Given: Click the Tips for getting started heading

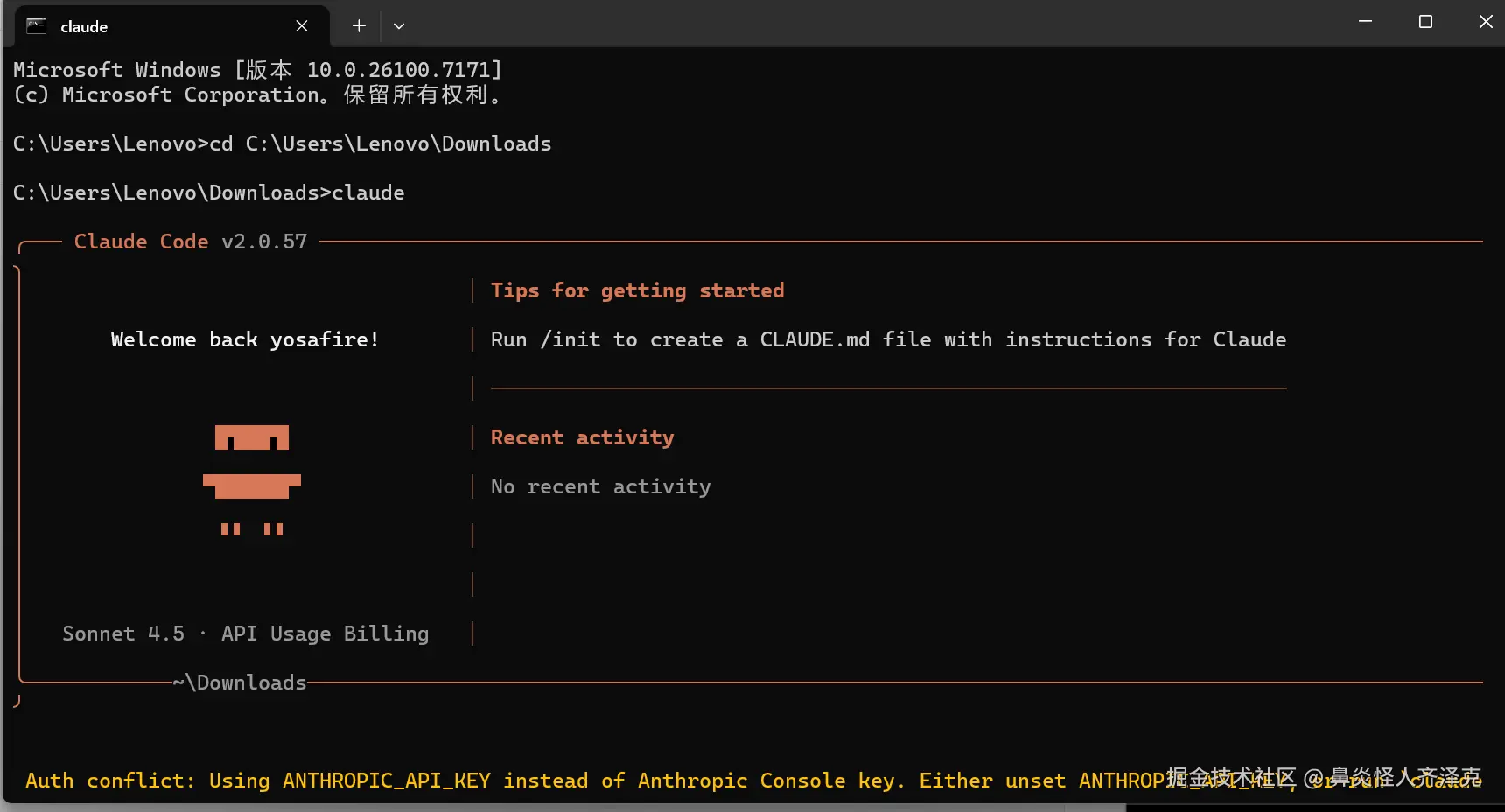Looking at the screenshot, I should click(x=637, y=290).
